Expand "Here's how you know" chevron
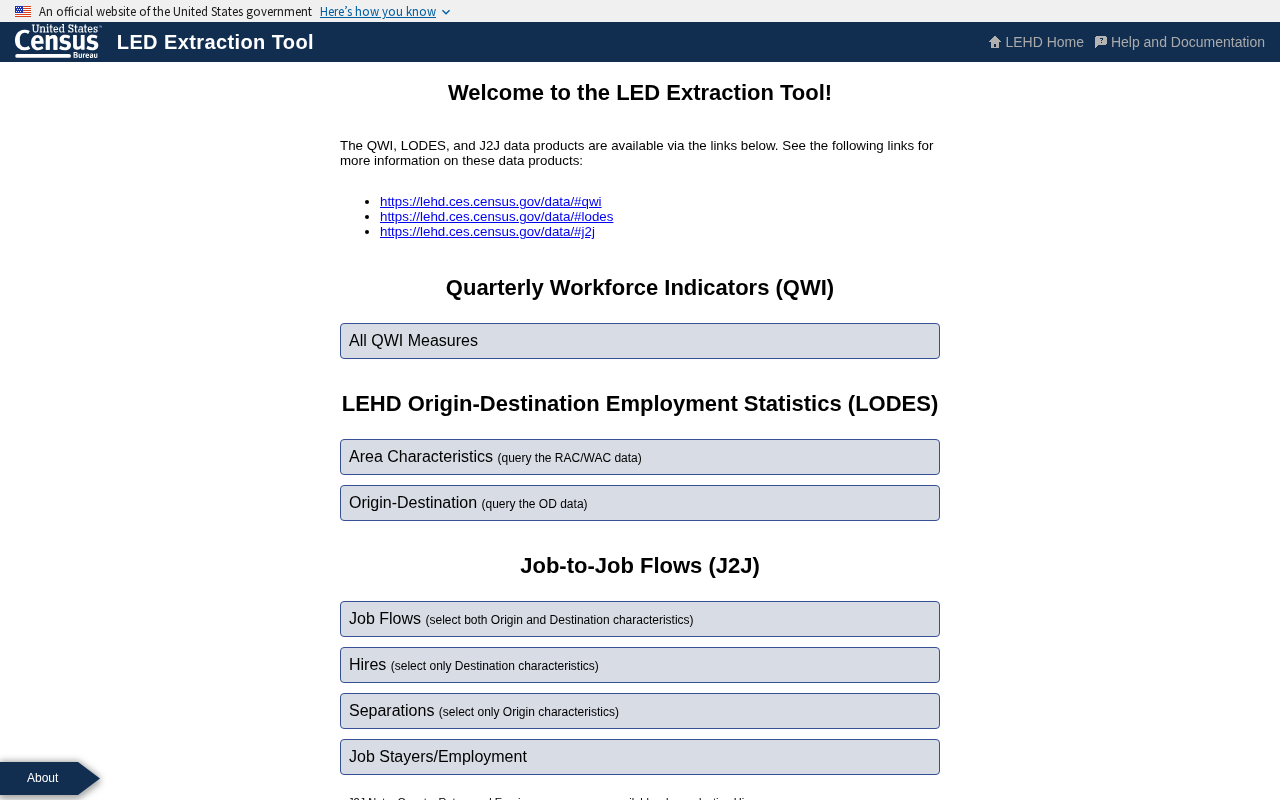The height and width of the screenshot is (800, 1280). click(446, 12)
